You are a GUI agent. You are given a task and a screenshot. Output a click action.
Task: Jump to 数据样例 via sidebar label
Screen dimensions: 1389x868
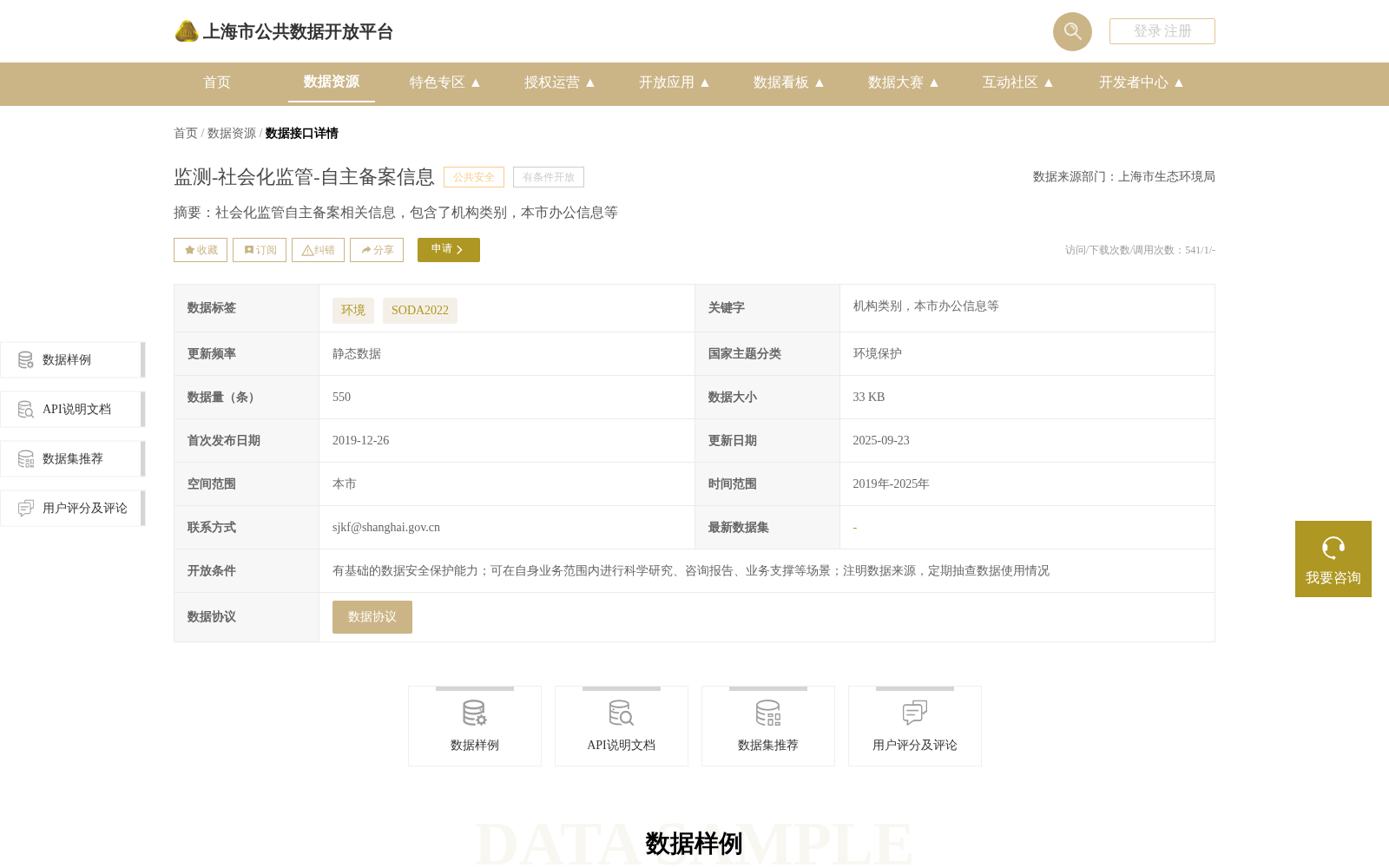tap(67, 359)
